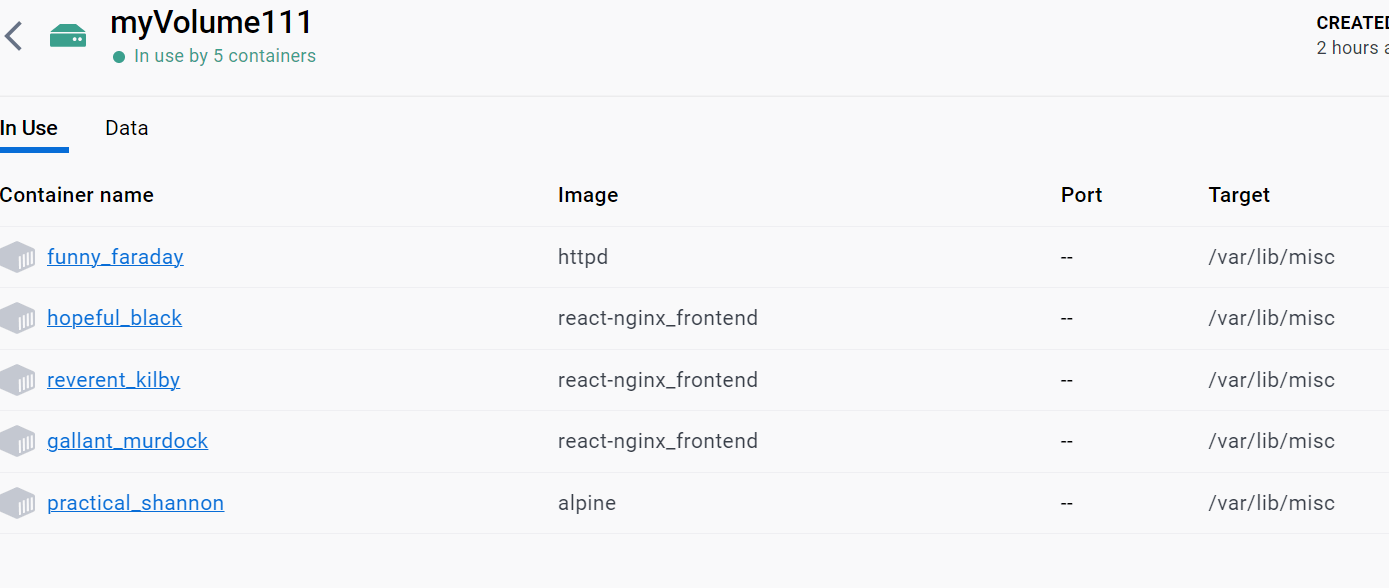Click the Port column header
This screenshot has height=588, width=1389.
(x=1081, y=195)
